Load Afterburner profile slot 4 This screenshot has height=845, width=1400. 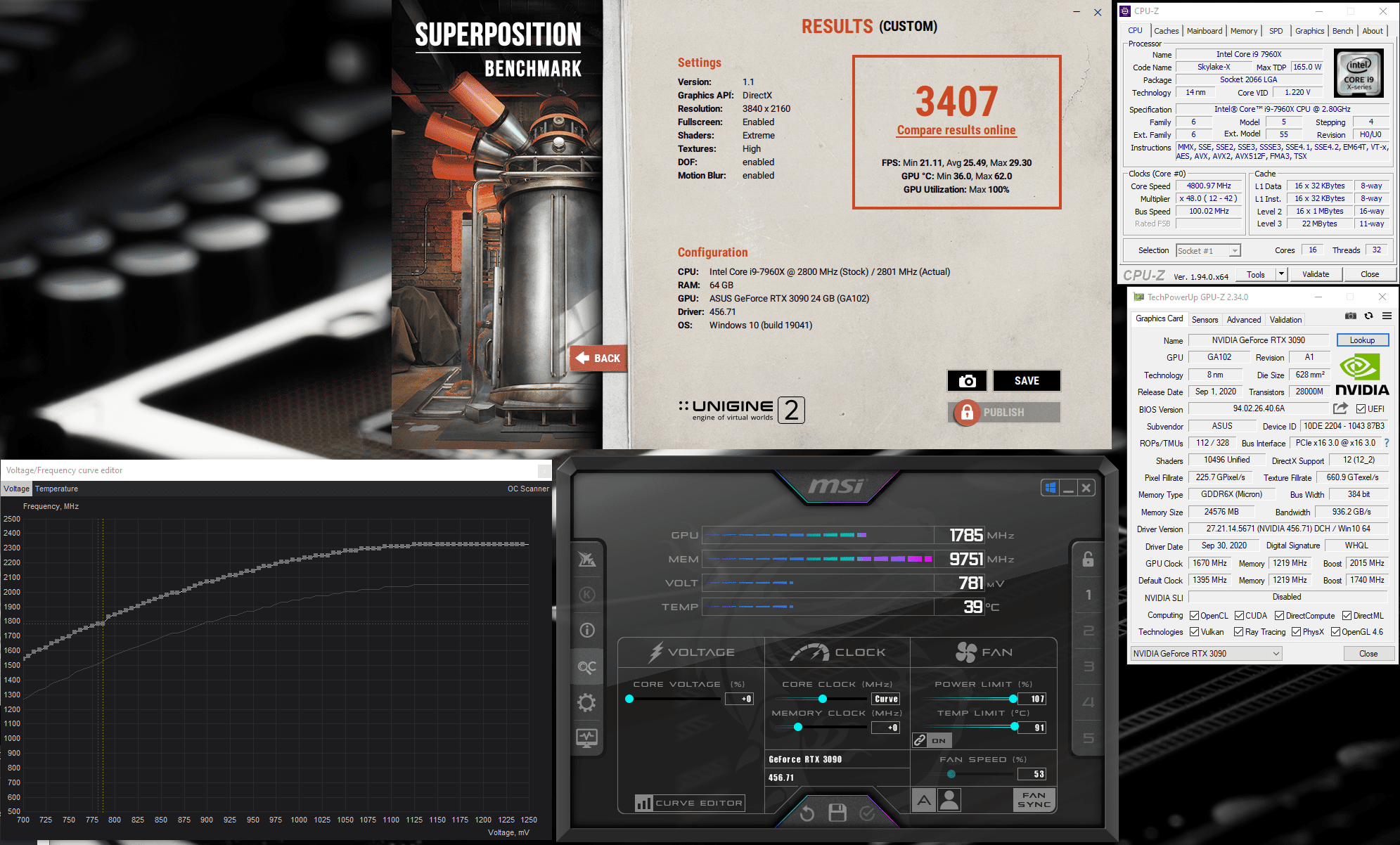[x=1088, y=702]
